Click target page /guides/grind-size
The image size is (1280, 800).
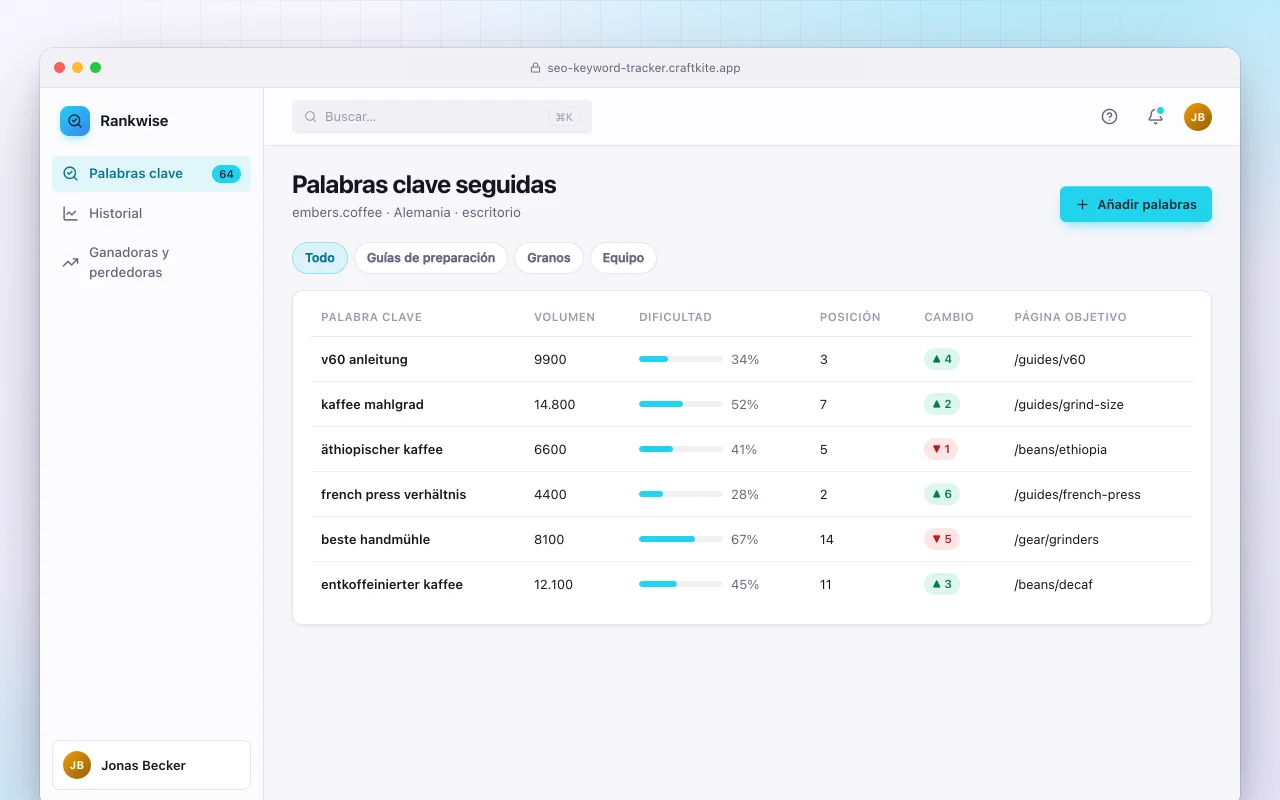coord(1069,404)
